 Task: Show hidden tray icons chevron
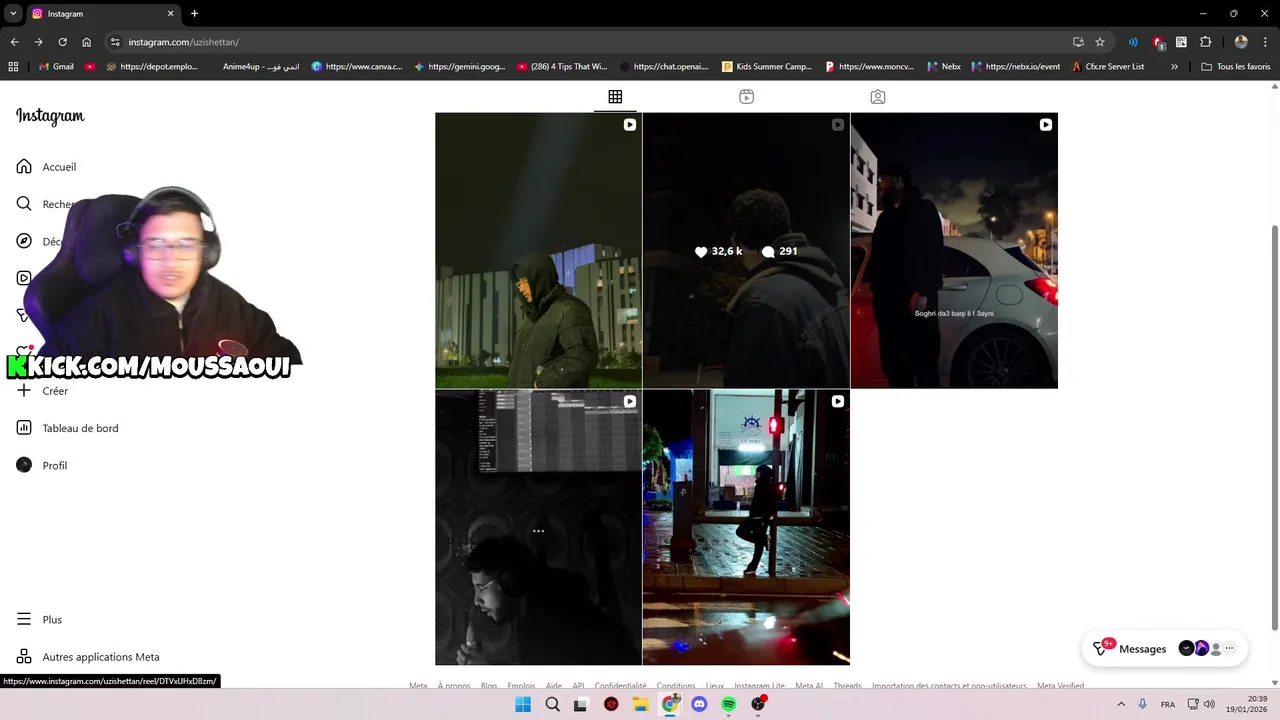tap(1120, 704)
